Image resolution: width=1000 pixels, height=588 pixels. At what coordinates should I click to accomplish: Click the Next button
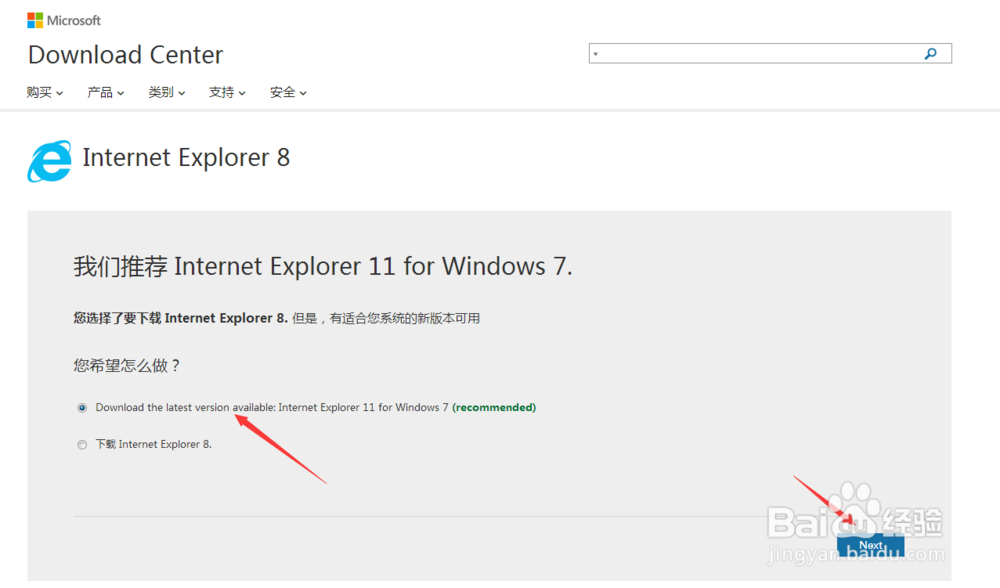click(x=871, y=546)
